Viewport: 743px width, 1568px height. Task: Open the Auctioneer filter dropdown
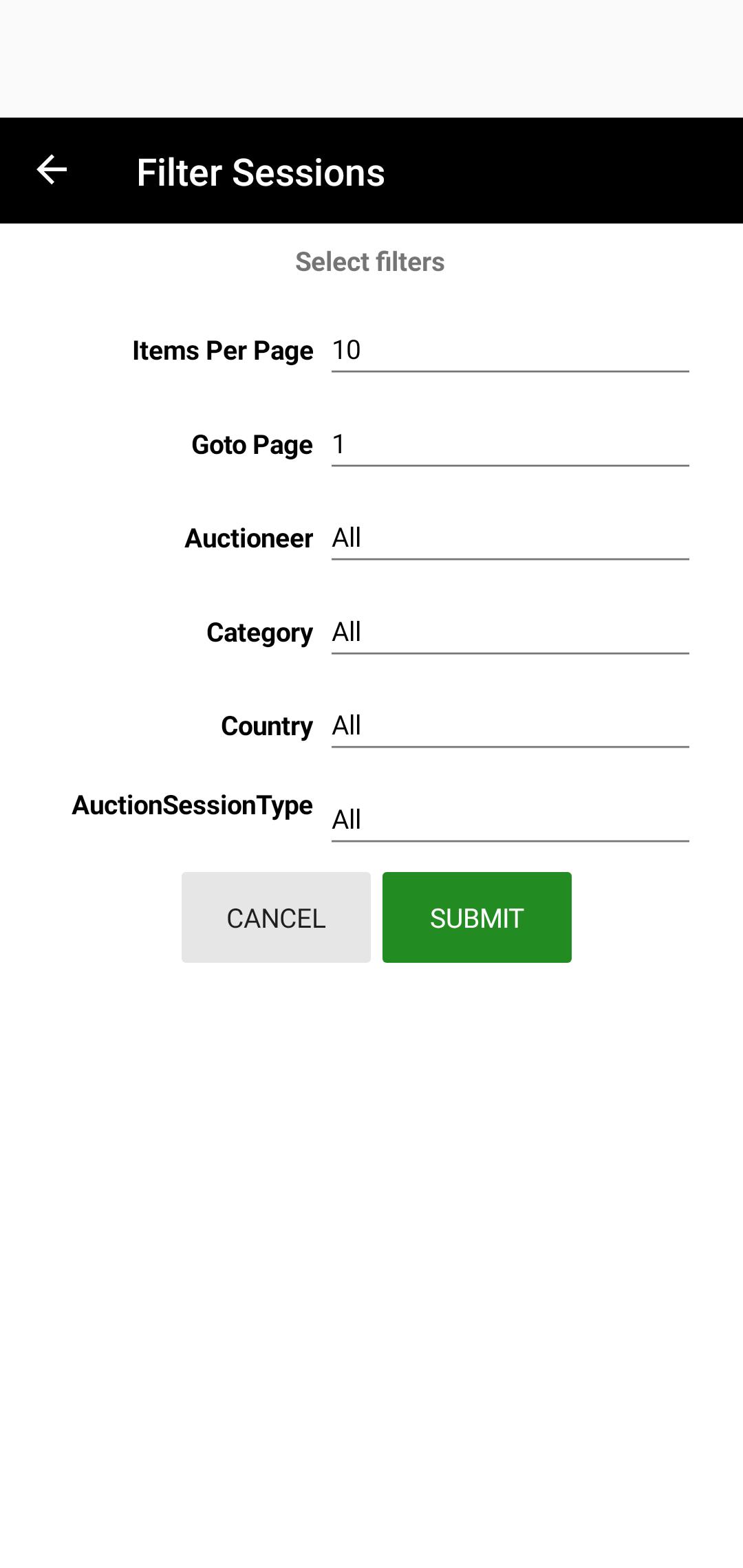510,538
